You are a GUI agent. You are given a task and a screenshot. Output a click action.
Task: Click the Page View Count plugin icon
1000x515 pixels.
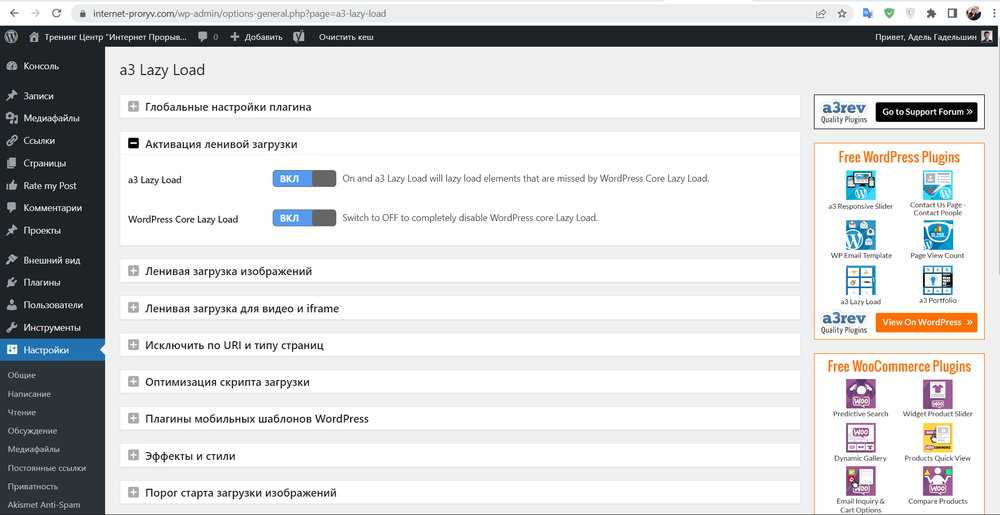[937, 235]
